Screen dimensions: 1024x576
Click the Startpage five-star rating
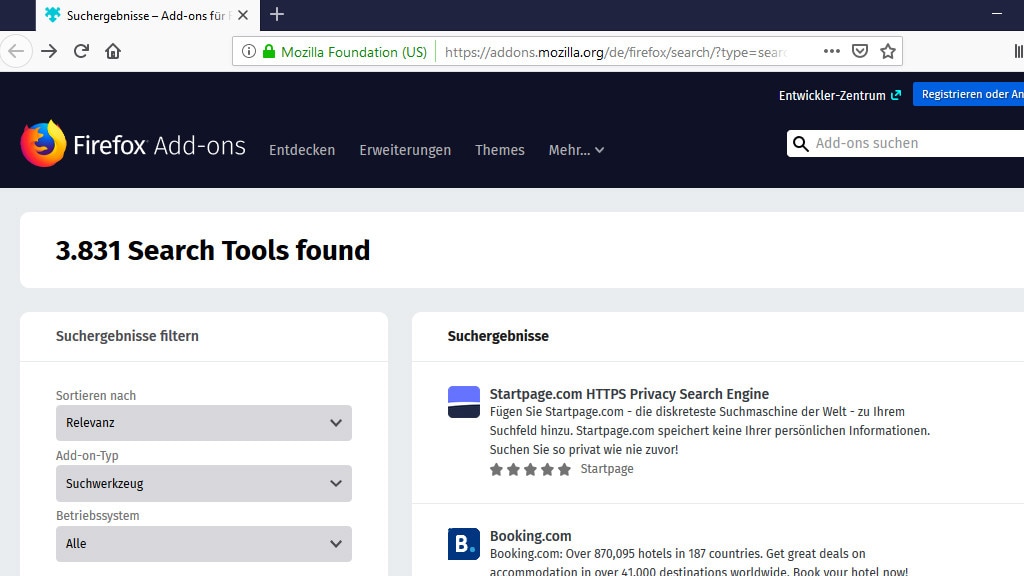[x=530, y=470]
